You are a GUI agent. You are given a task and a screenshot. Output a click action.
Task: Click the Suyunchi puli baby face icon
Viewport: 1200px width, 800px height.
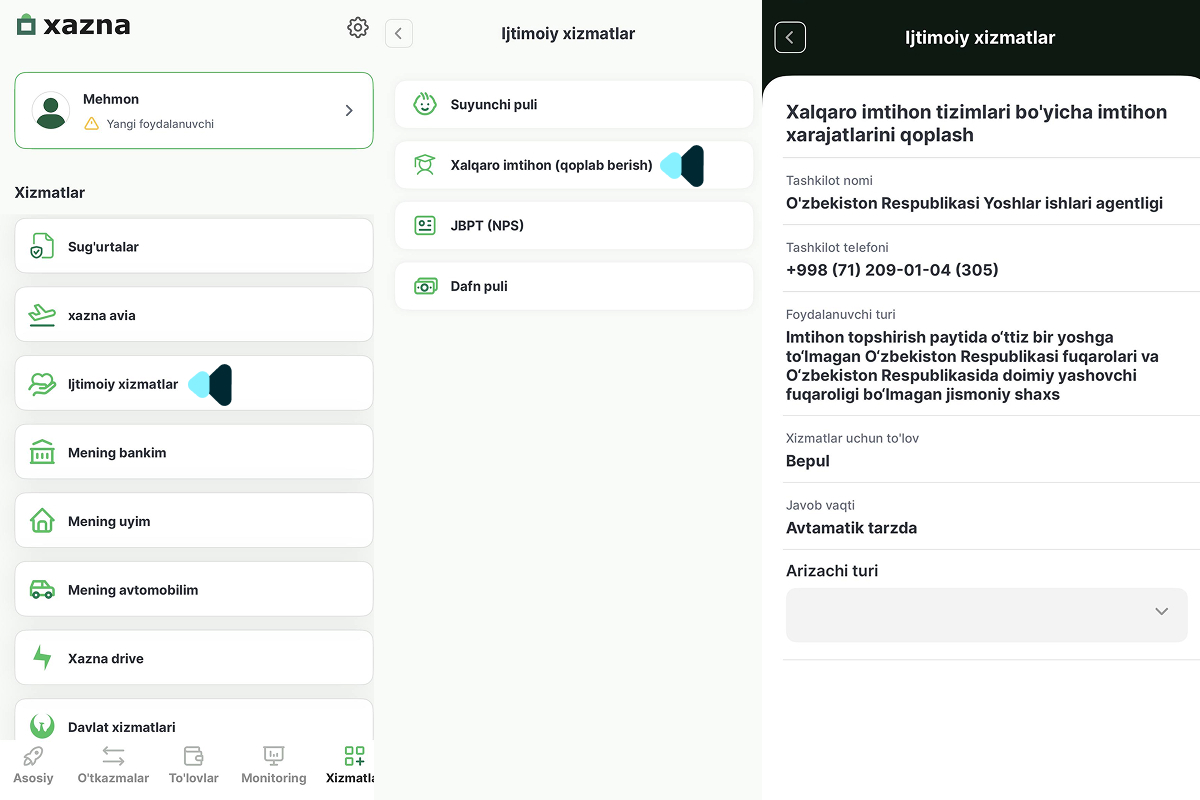425,104
